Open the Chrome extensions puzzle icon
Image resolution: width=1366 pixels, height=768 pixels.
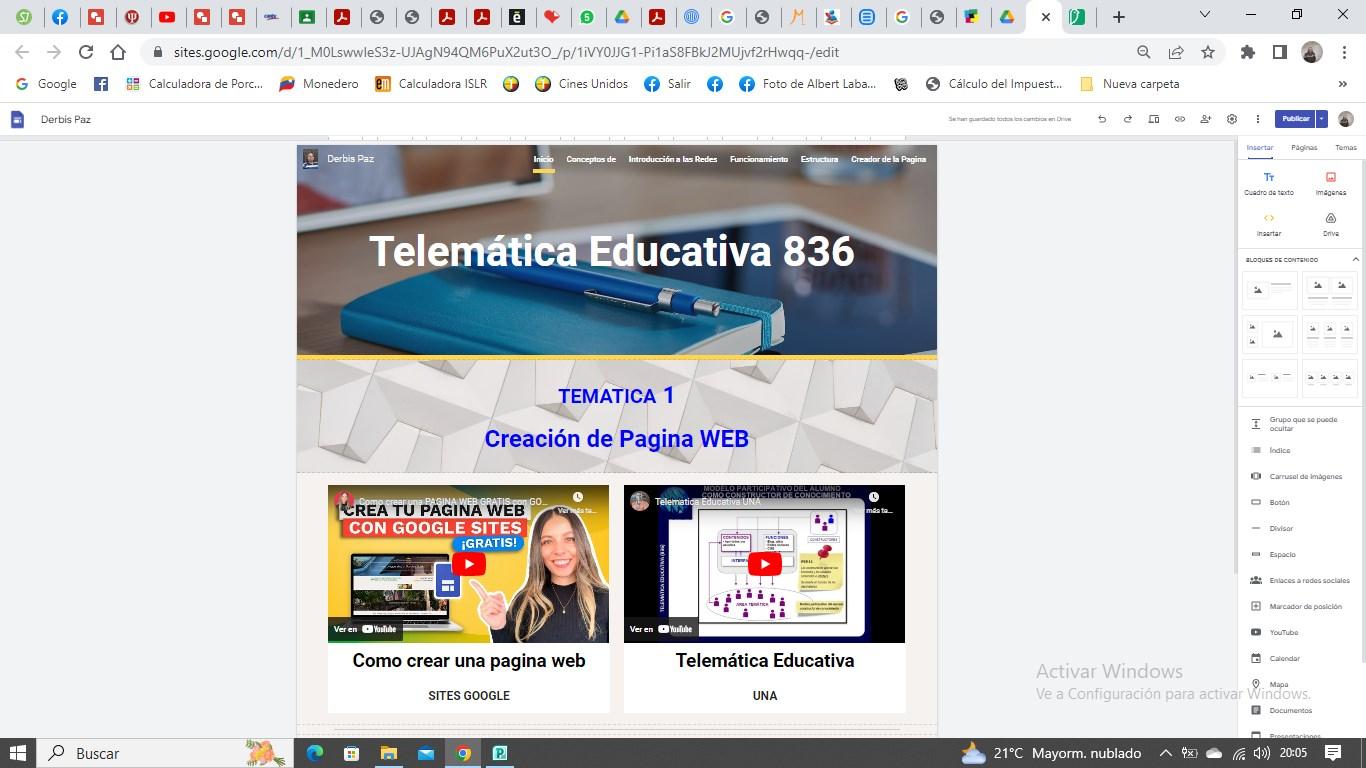[x=1248, y=52]
